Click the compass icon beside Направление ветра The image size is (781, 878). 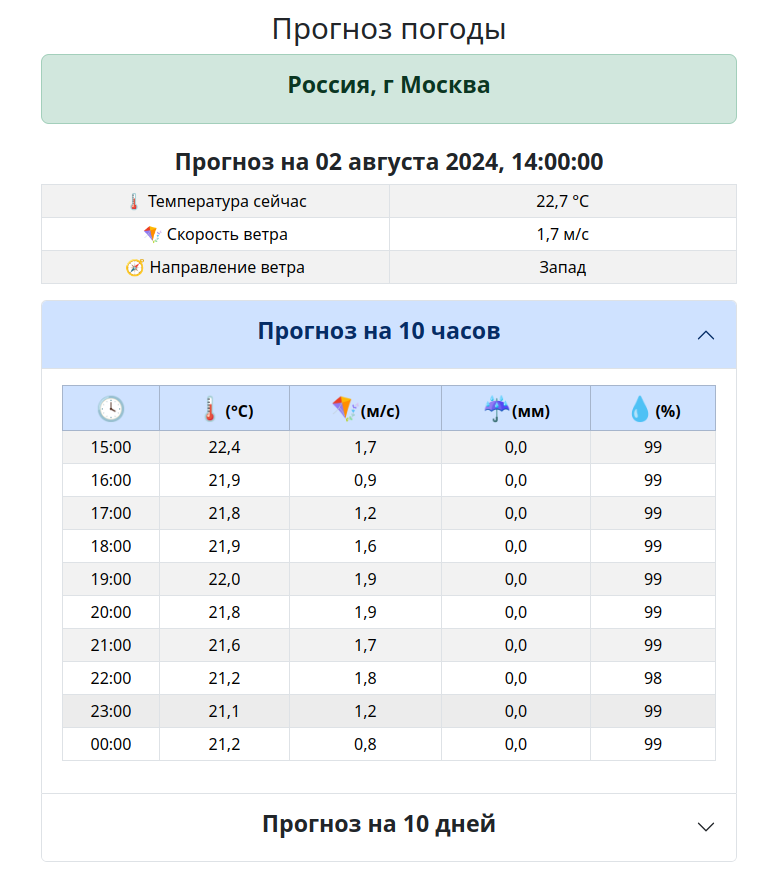pyautogui.click(x=134, y=268)
